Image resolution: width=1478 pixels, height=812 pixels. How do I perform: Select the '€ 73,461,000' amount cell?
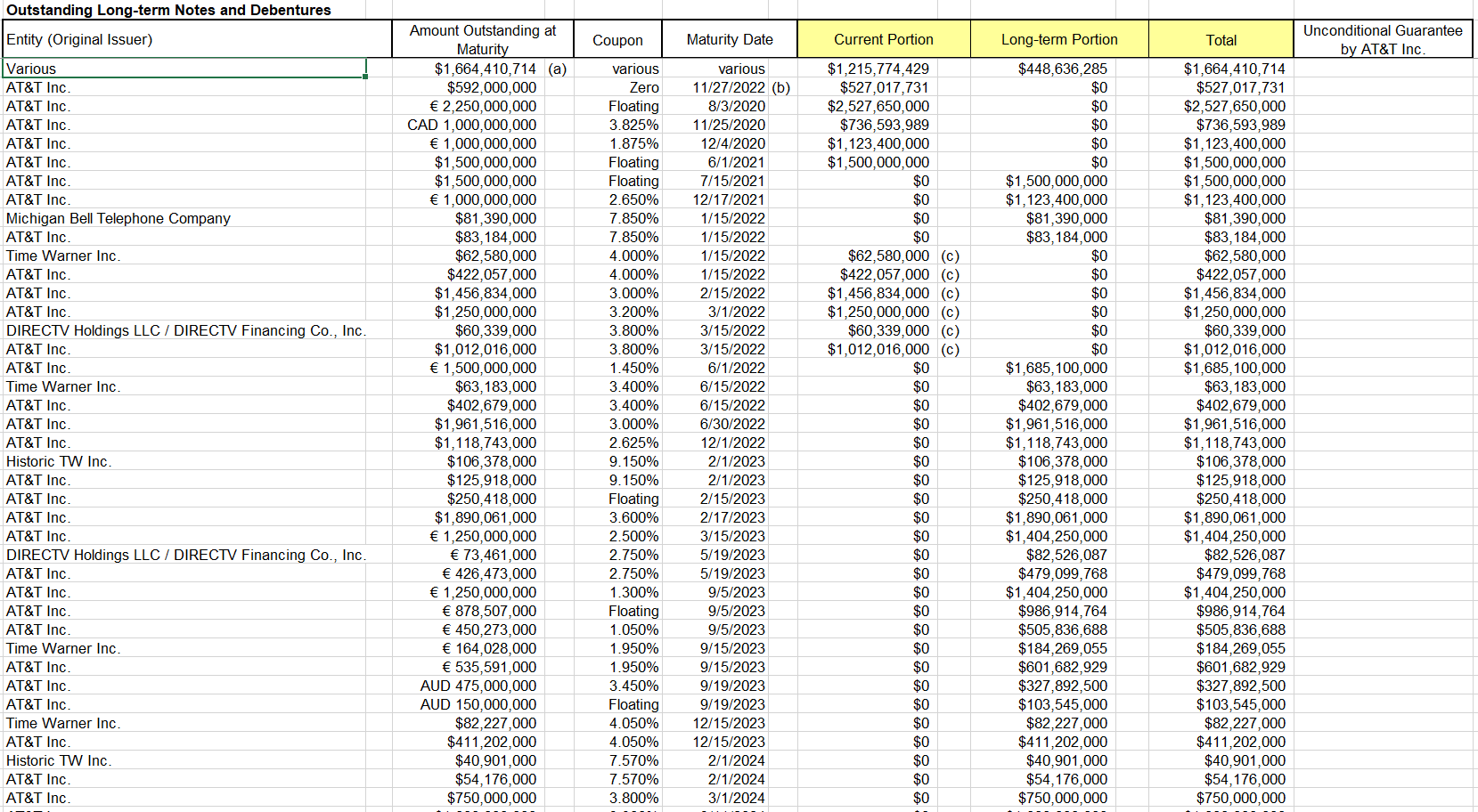pyautogui.click(x=468, y=555)
